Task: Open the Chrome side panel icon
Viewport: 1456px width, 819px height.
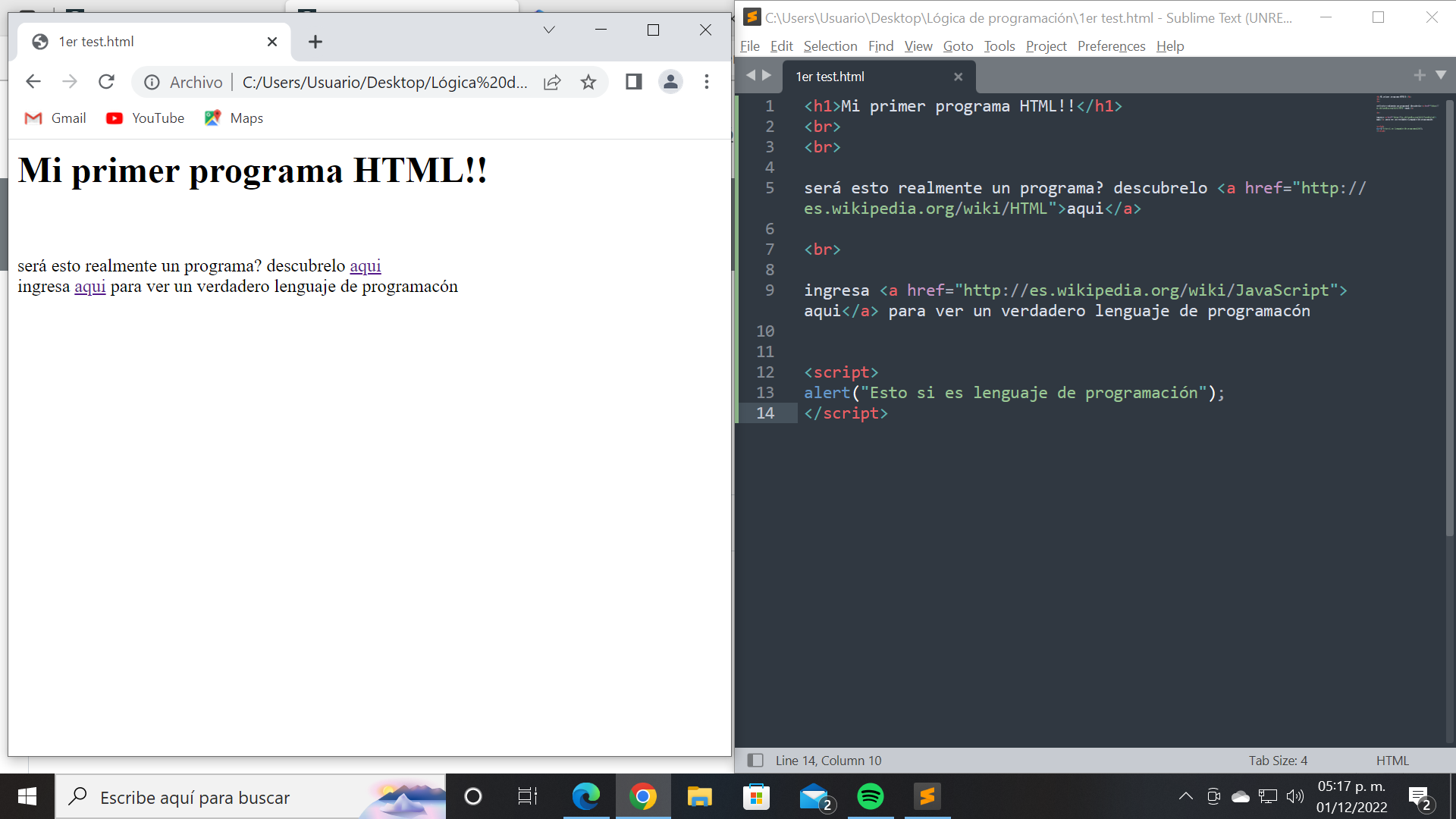Action: tap(634, 82)
